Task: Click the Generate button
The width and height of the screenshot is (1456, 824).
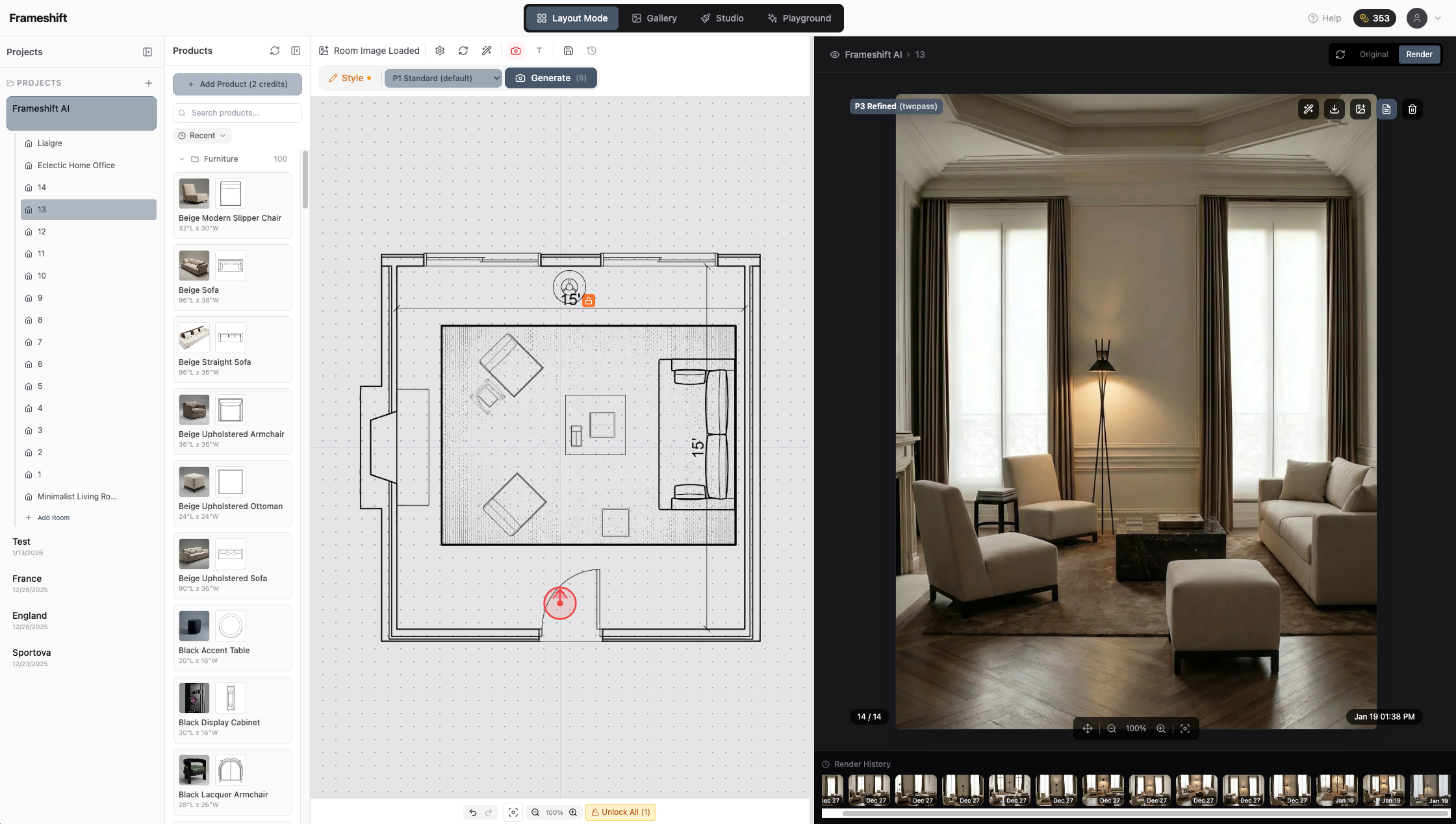Action: pos(551,78)
